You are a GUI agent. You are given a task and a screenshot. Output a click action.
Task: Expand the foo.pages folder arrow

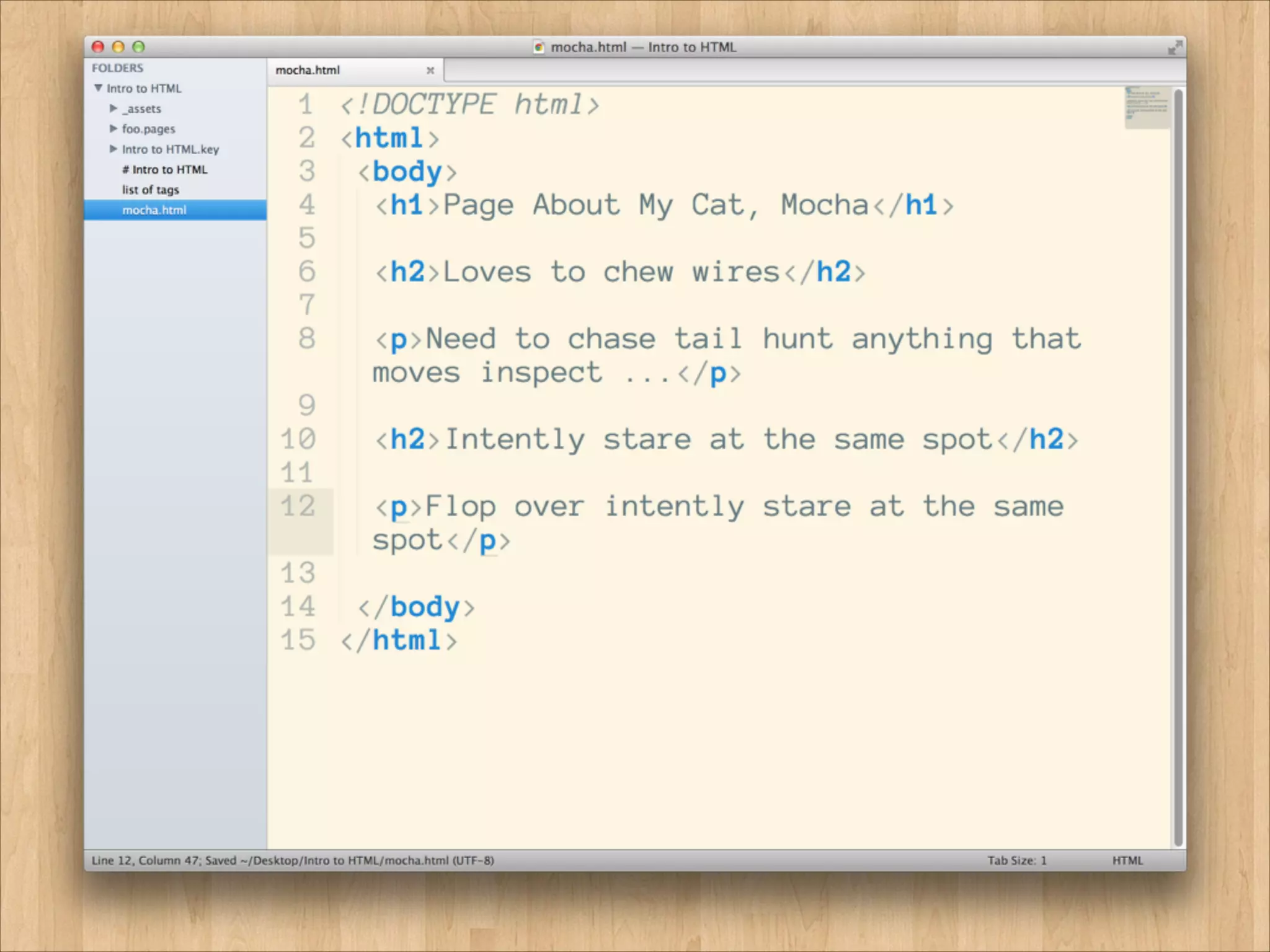pos(113,129)
